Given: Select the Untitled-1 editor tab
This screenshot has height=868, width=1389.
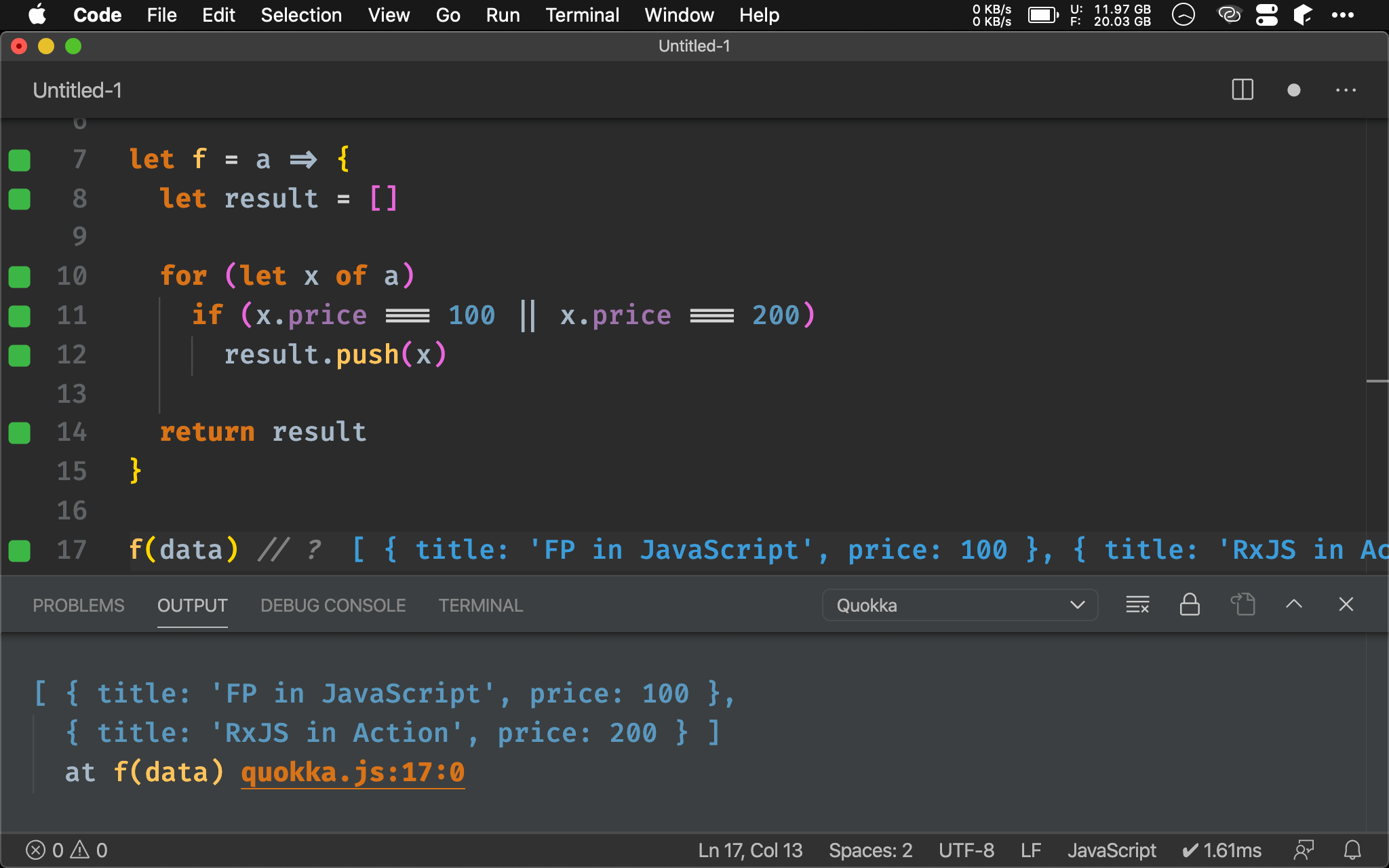Looking at the screenshot, I should coord(77,90).
